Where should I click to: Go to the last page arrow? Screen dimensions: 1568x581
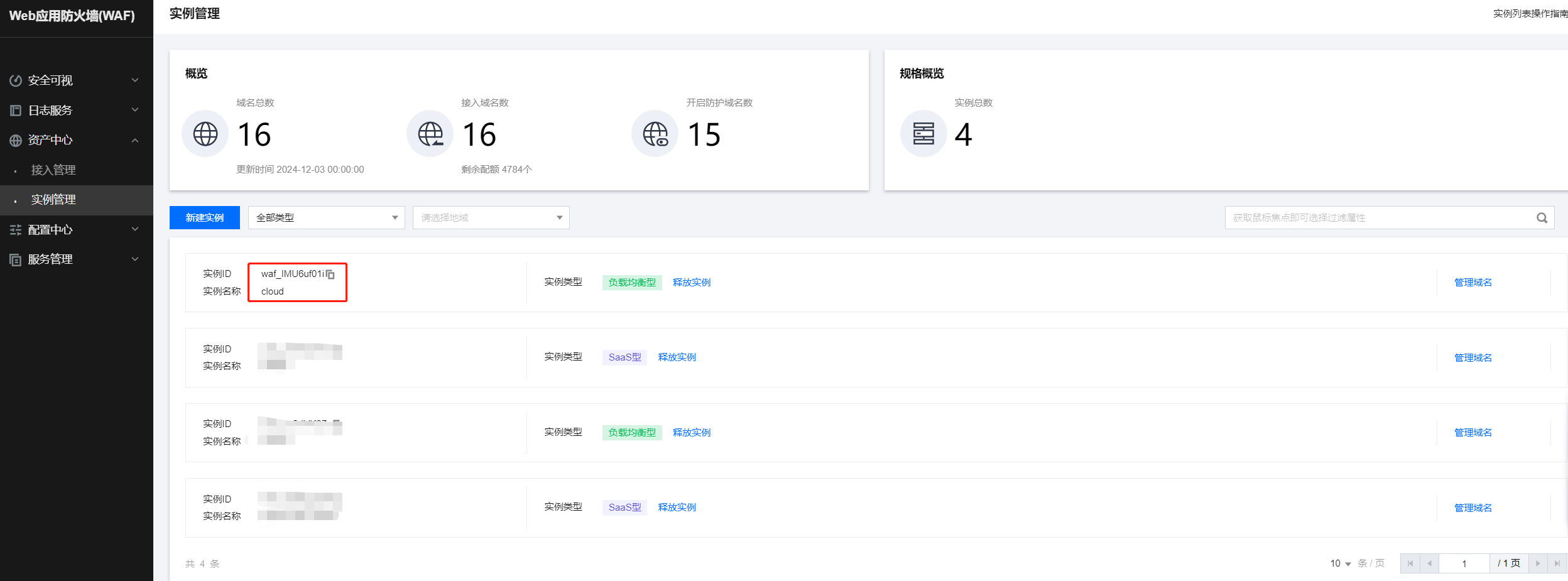point(1557,563)
